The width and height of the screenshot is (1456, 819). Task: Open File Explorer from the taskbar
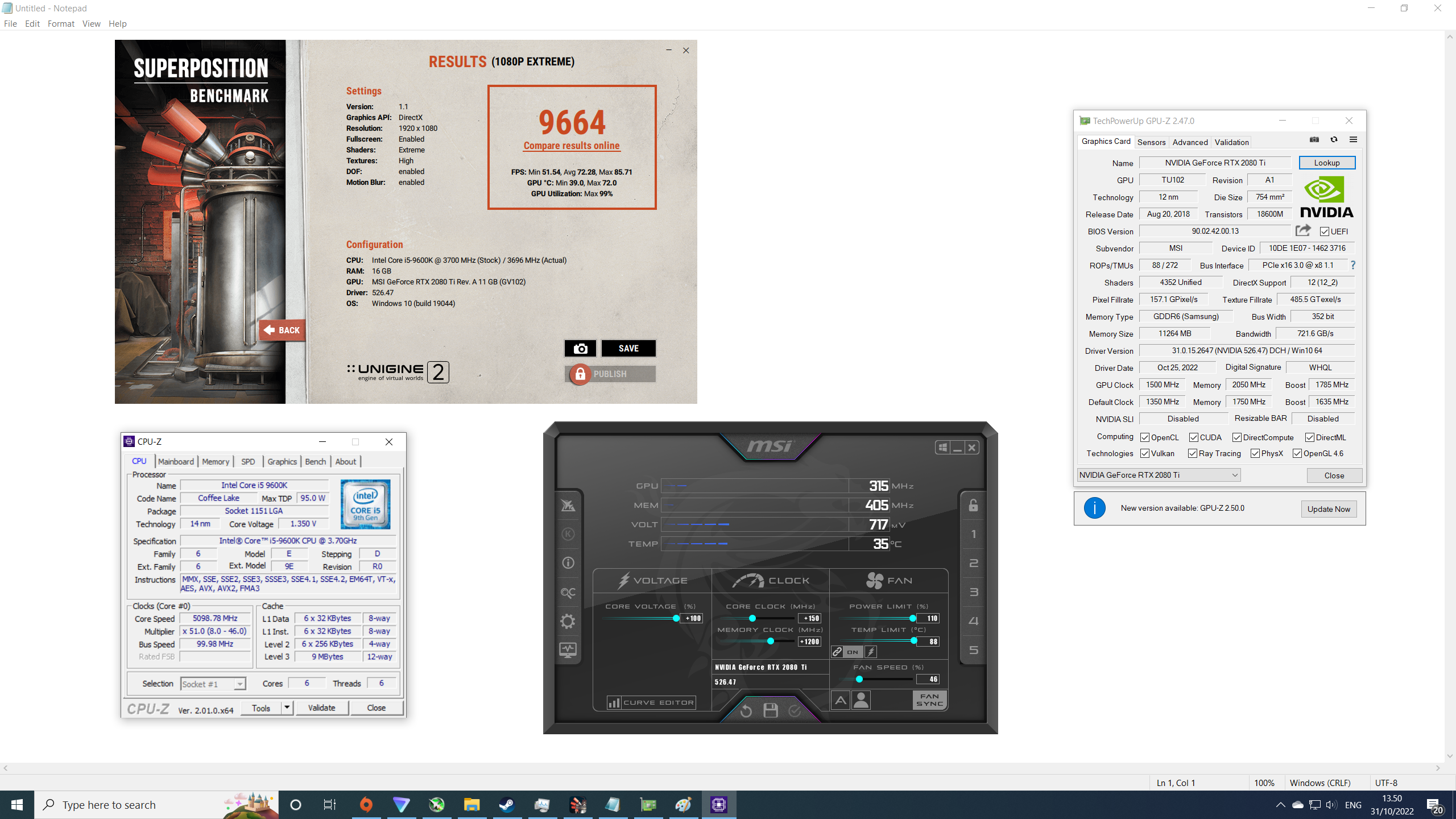(x=471, y=805)
